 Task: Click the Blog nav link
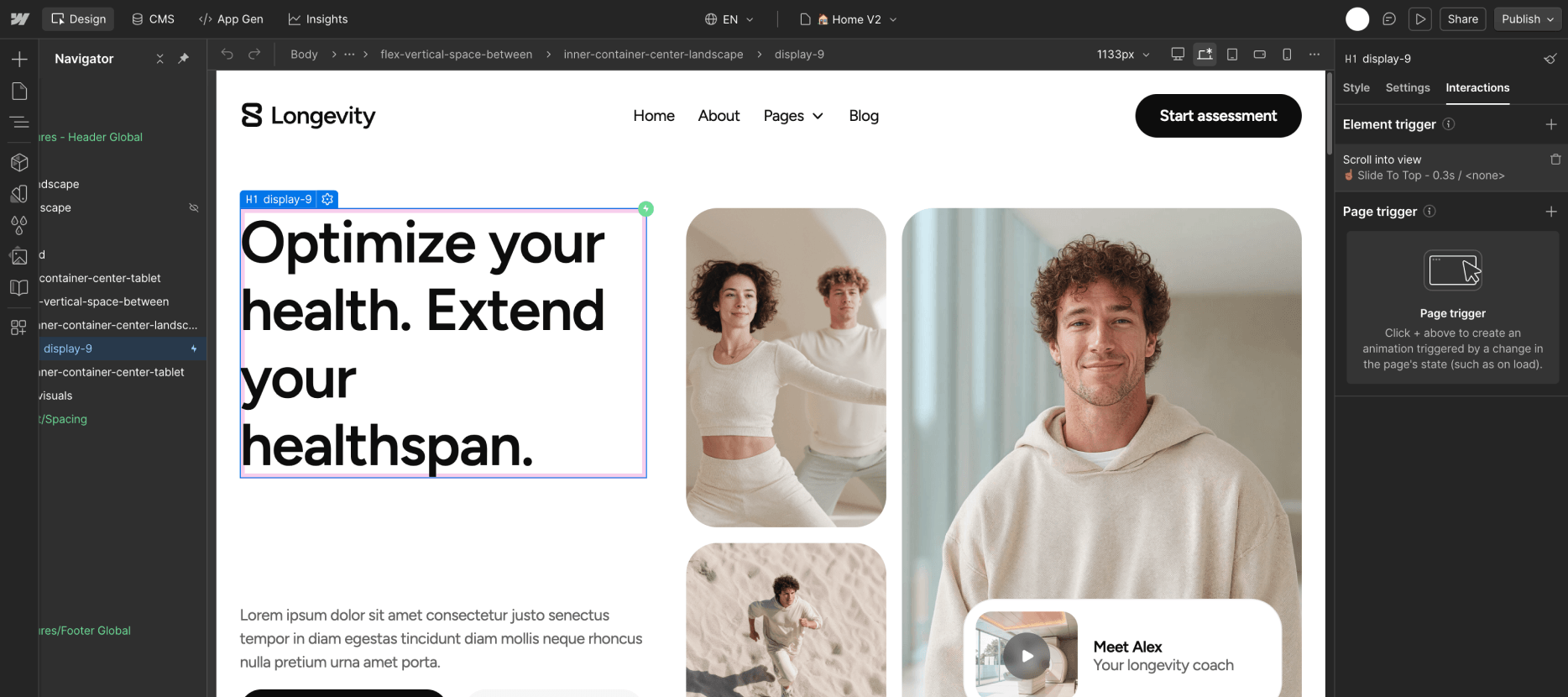[x=864, y=116]
